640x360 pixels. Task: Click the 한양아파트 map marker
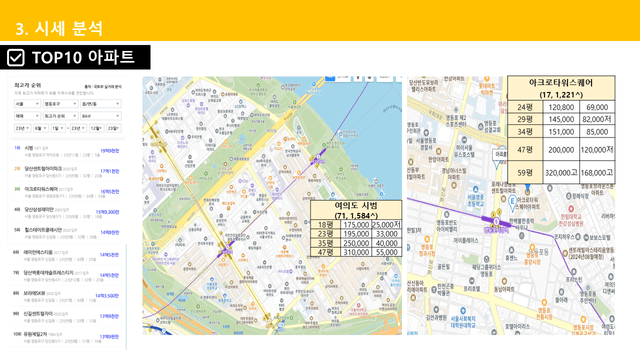coord(438,151)
